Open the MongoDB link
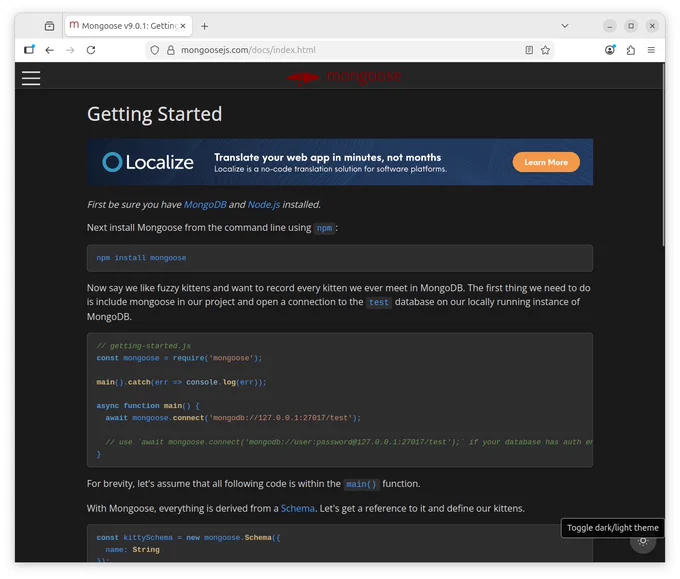The image size is (680, 579). 205,205
